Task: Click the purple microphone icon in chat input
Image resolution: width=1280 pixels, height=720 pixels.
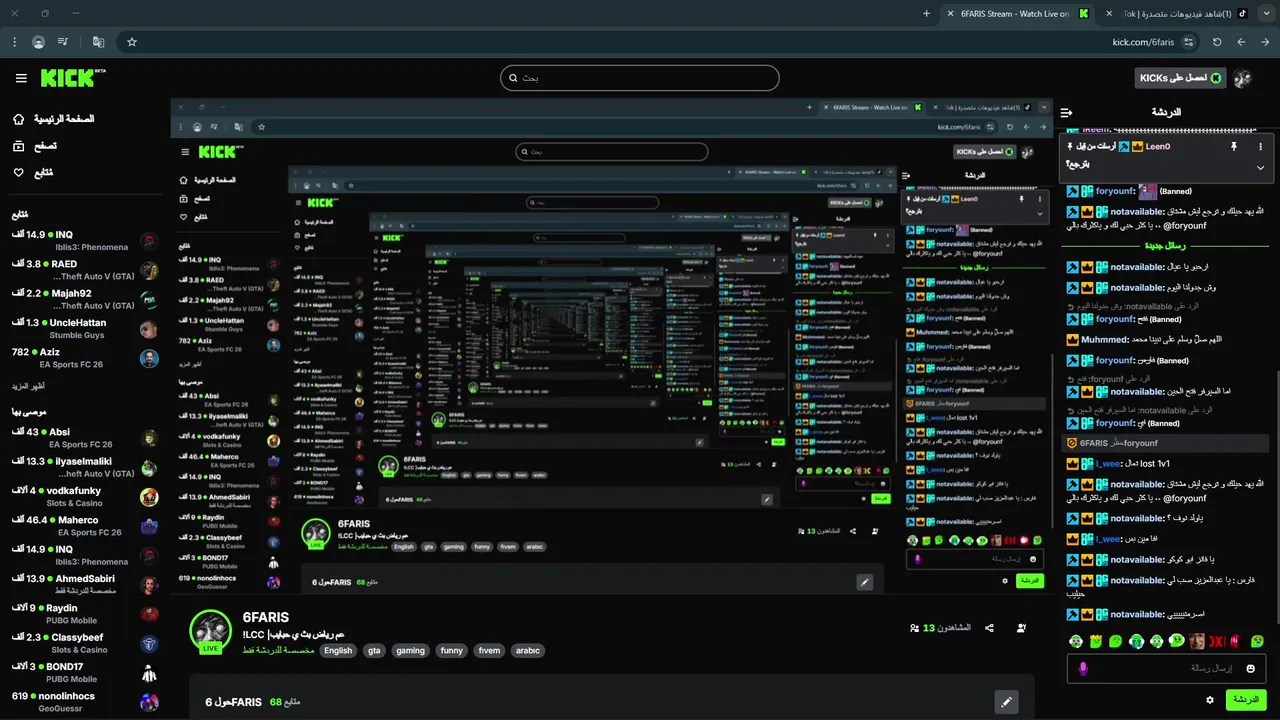Action: pyautogui.click(x=1082, y=668)
